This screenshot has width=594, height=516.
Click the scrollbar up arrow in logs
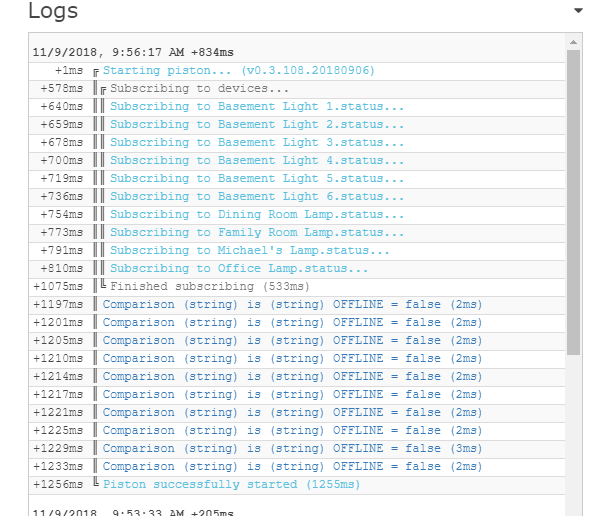(x=573, y=42)
